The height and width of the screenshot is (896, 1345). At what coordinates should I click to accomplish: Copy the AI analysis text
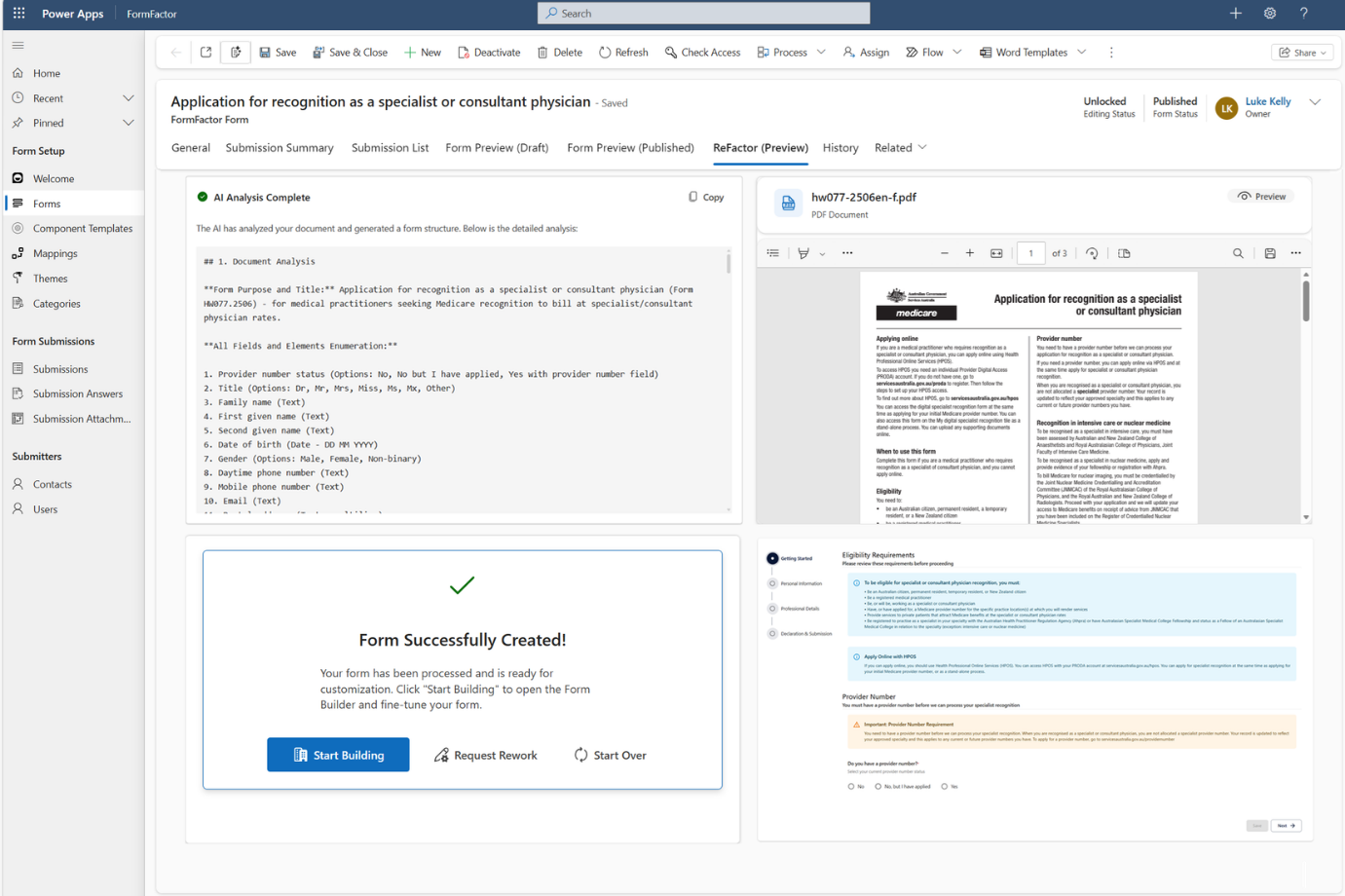pos(706,197)
